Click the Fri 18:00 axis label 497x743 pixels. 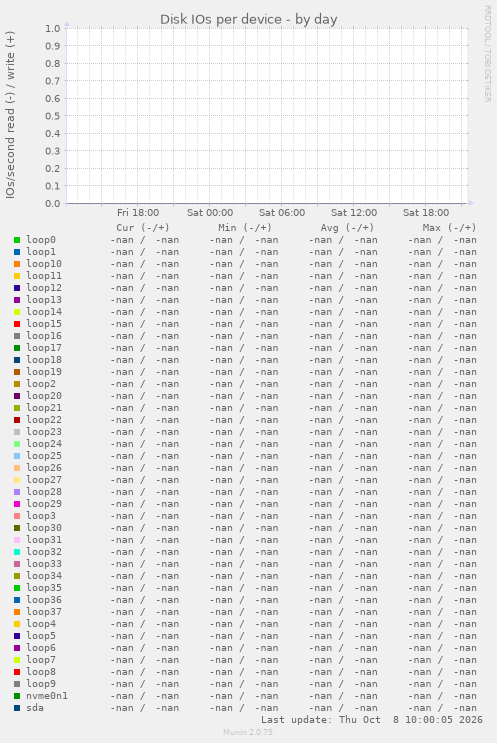point(138,213)
